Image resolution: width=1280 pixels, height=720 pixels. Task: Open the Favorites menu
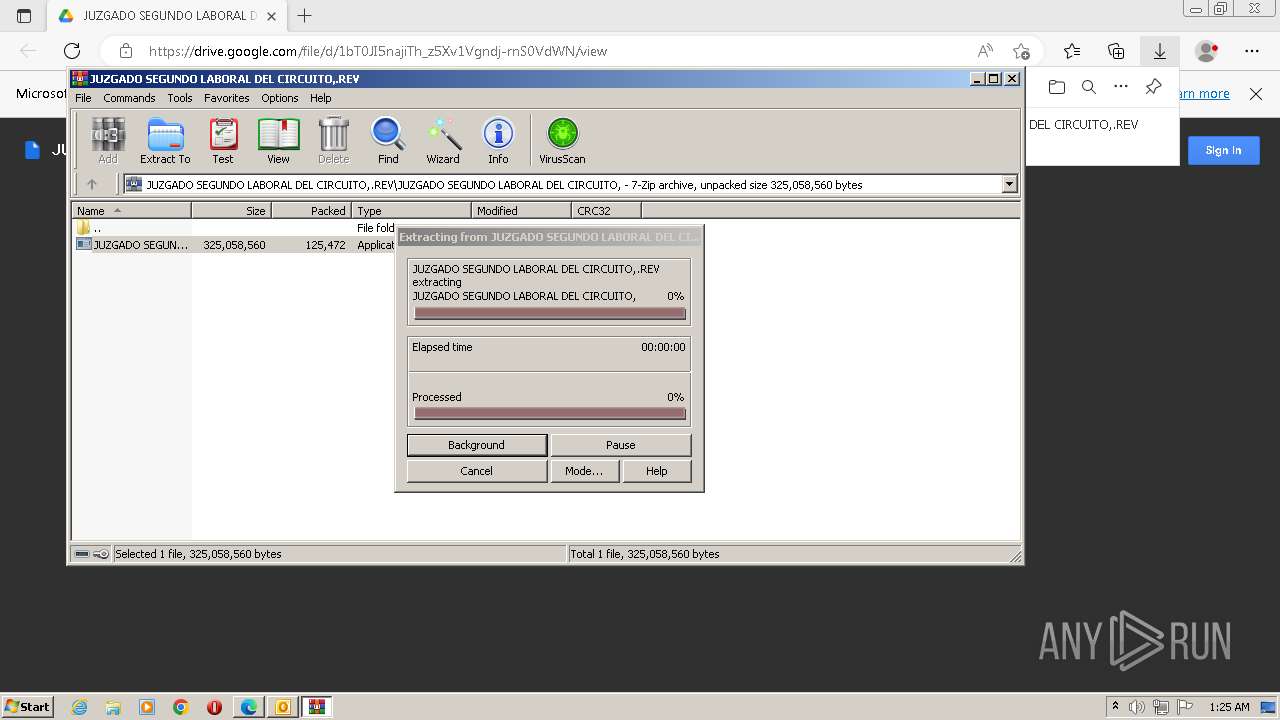click(x=227, y=98)
